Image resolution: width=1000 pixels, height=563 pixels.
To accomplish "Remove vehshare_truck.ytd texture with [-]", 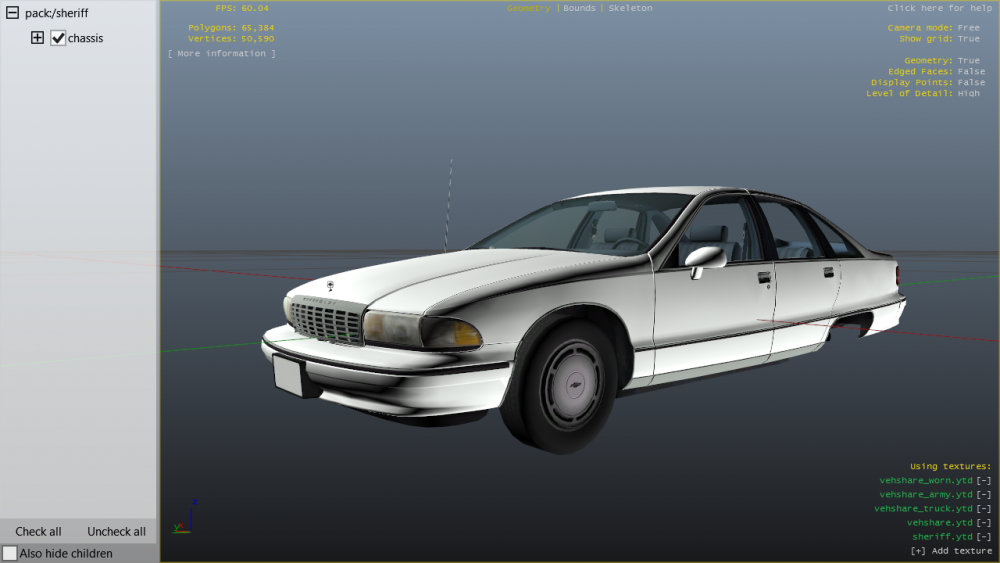I will tap(984, 509).
